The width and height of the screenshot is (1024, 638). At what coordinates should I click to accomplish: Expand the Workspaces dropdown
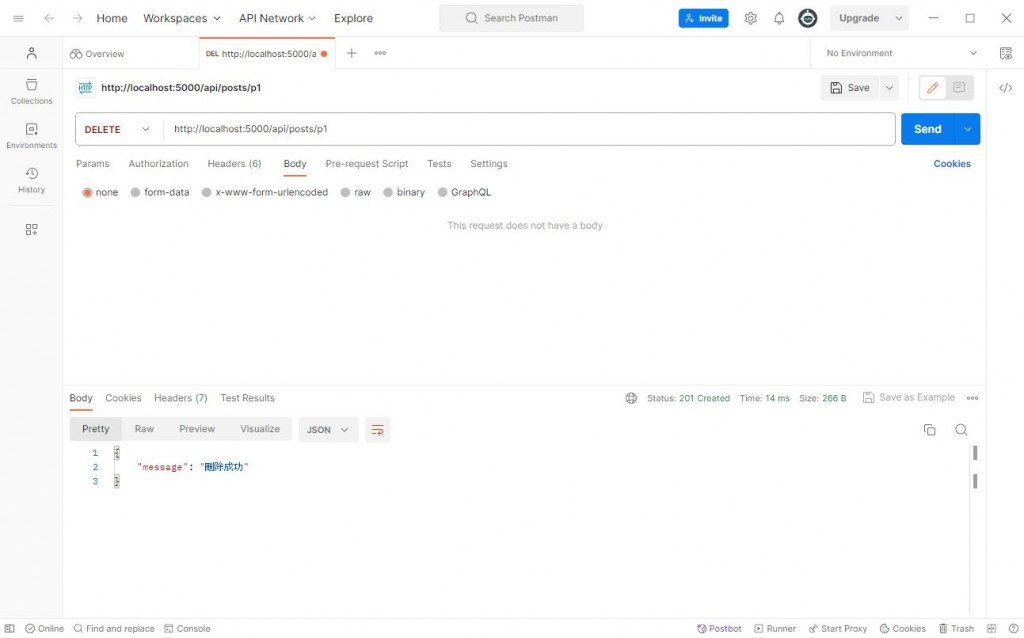pyautogui.click(x=182, y=18)
